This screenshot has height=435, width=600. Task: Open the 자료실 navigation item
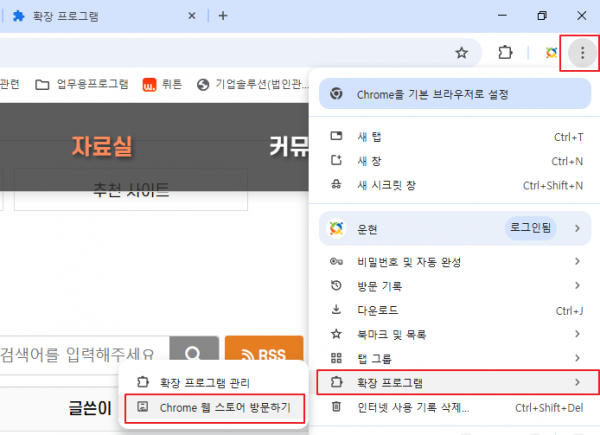[x=102, y=146]
